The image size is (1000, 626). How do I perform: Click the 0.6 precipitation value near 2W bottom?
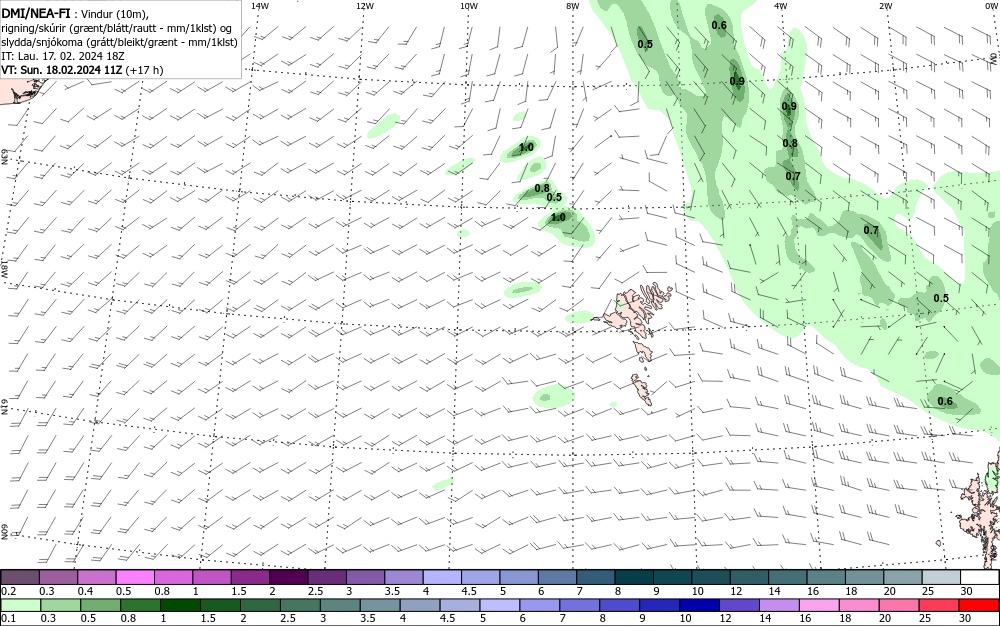tap(945, 401)
